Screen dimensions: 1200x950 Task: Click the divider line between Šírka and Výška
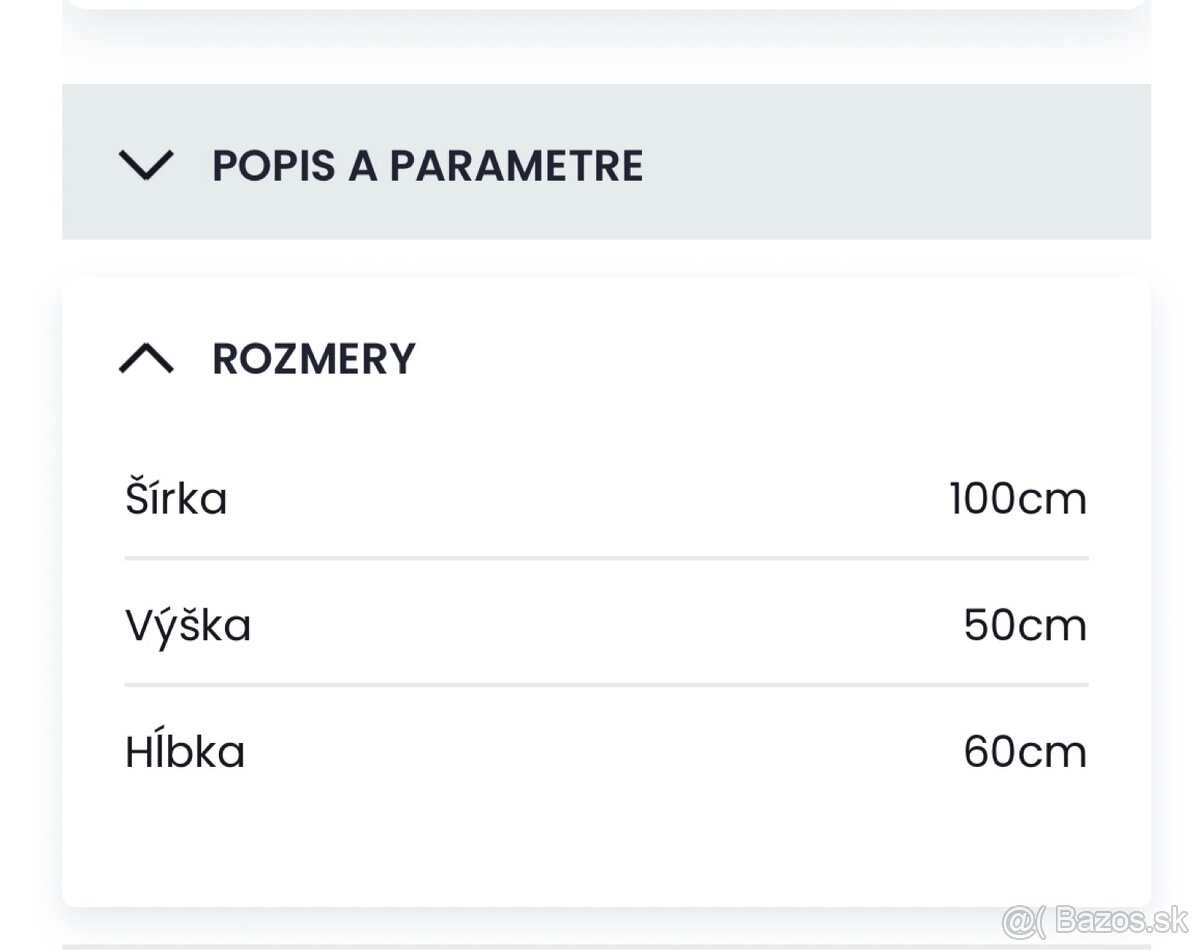click(606, 558)
